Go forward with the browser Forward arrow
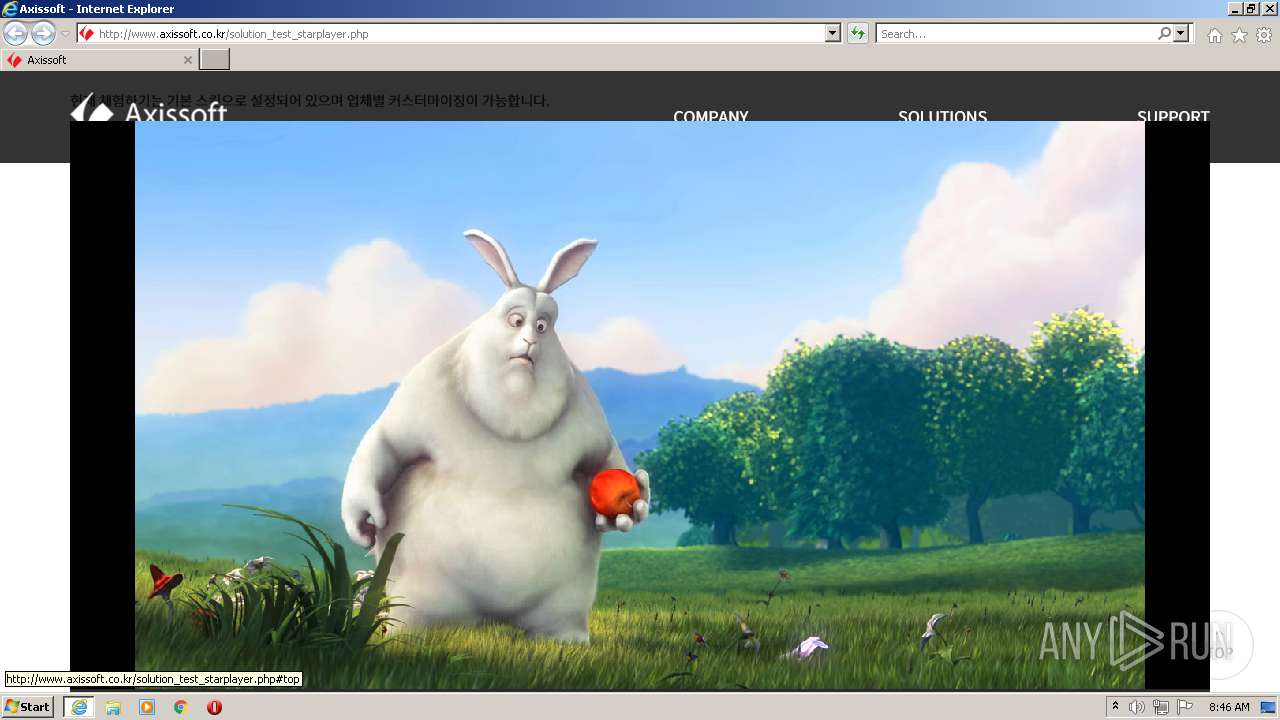This screenshot has width=1280, height=720. 43,33
